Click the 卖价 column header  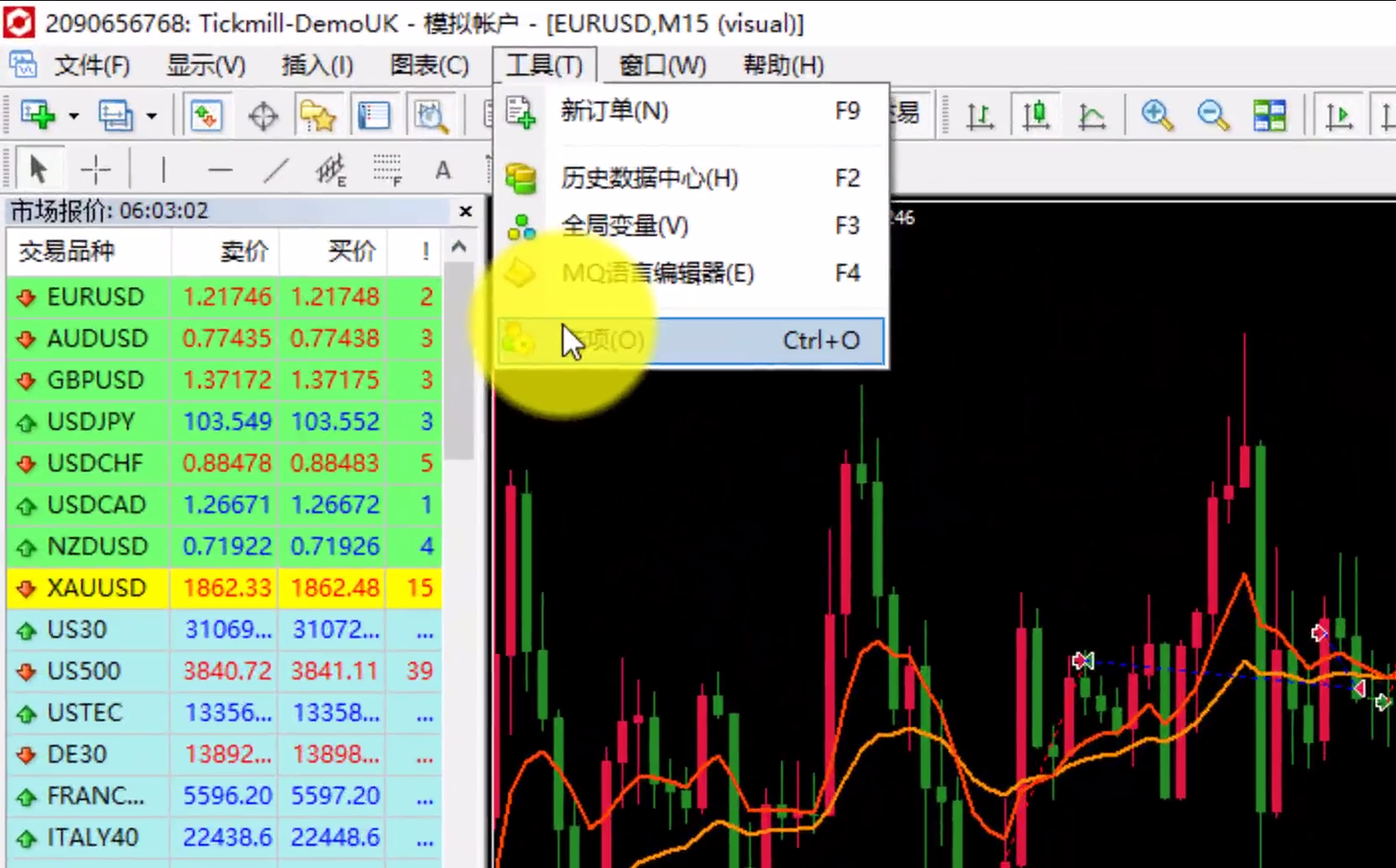coord(225,251)
